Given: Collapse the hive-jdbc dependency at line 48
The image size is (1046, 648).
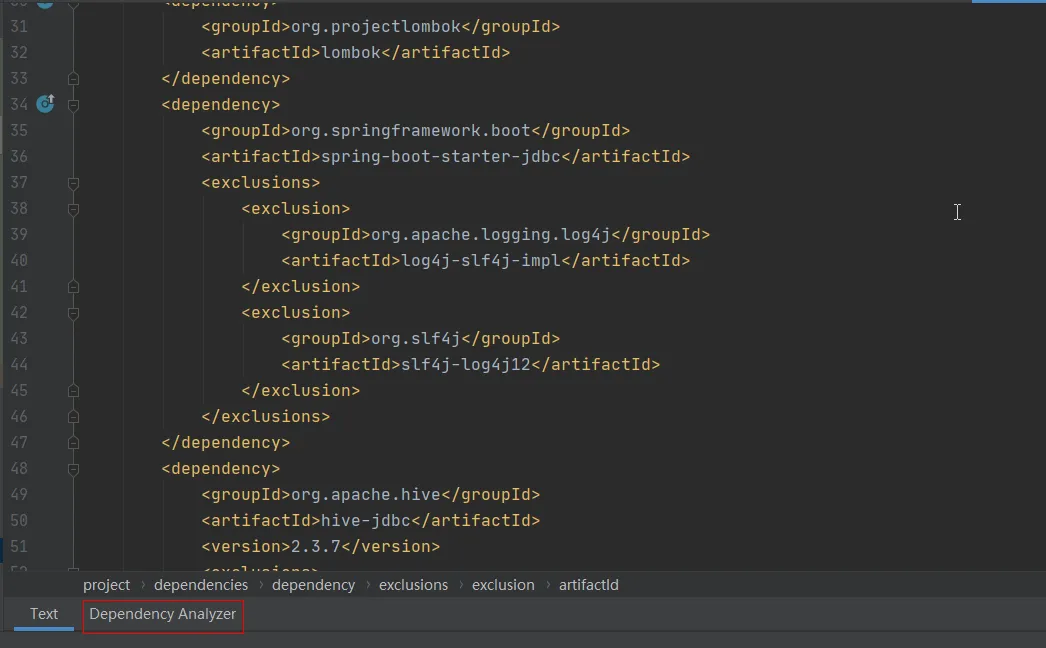Looking at the screenshot, I should click(x=73, y=469).
